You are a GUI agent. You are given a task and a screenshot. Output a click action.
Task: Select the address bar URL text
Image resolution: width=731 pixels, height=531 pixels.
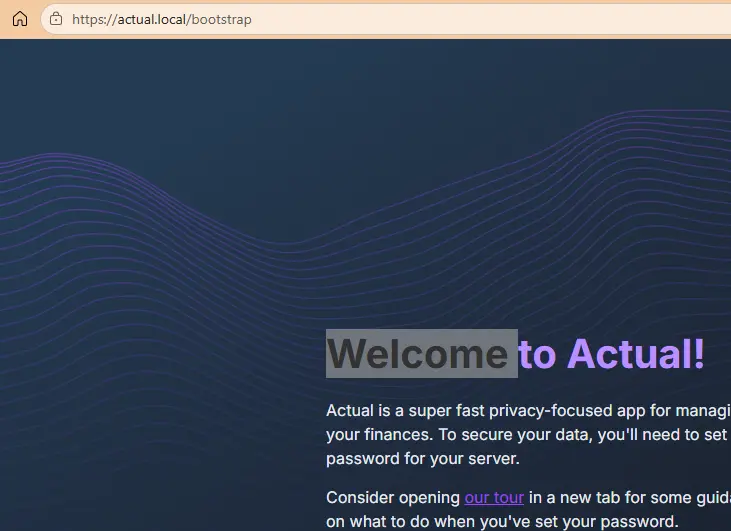[x=162, y=20]
